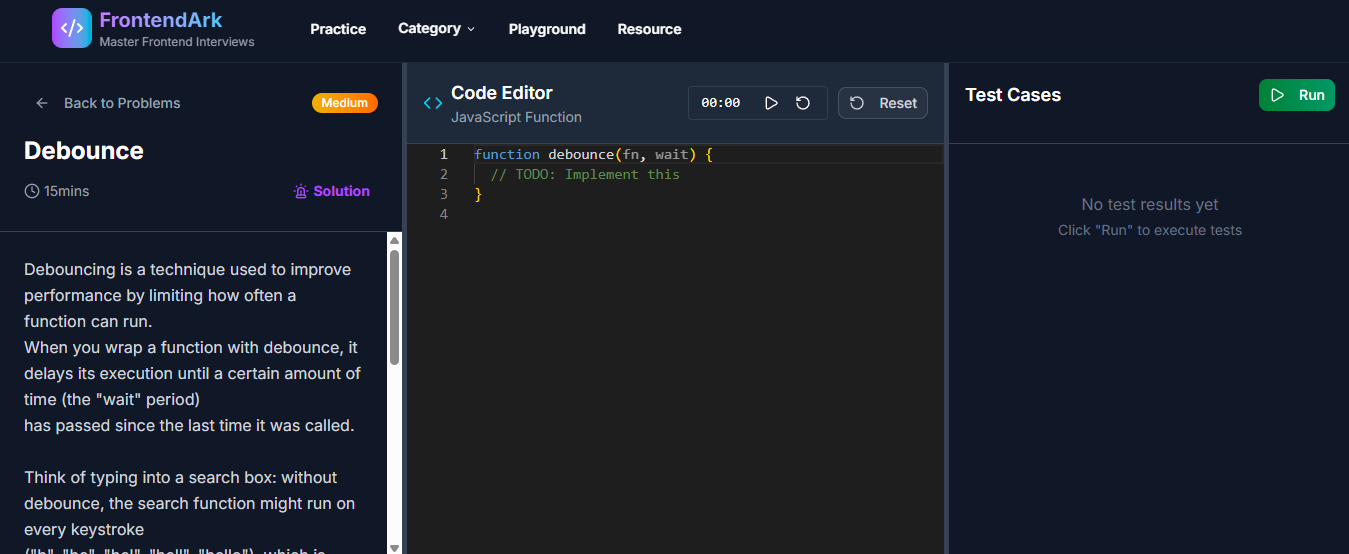Image resolution: width=1349 pixels, height=554 pixels.
Task: Open the Playground page
Action: click(x=547, y=29)
